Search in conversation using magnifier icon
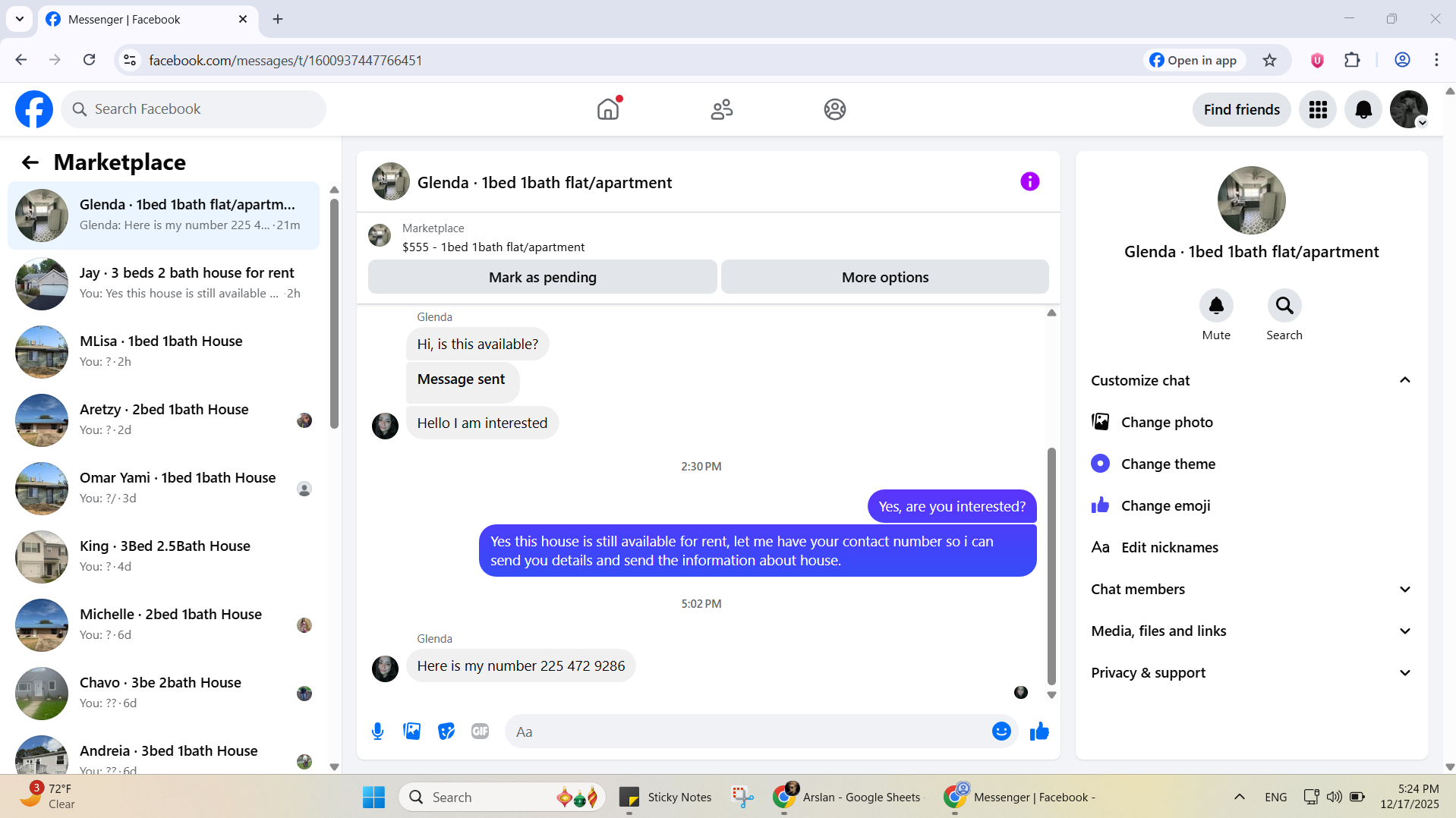Image resolution: width=1456 pixels, height=818 pixels. 1284,305
